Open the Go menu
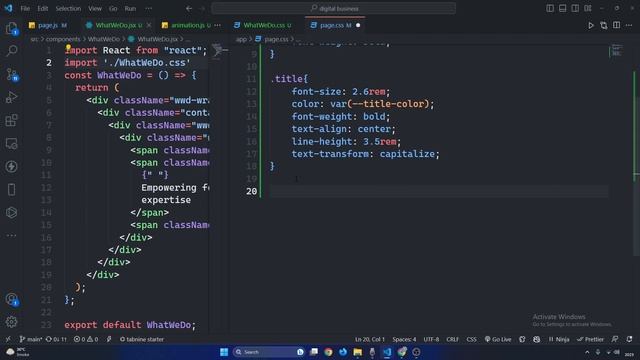Screen dimensions: 640x360 tap(113, 8)
